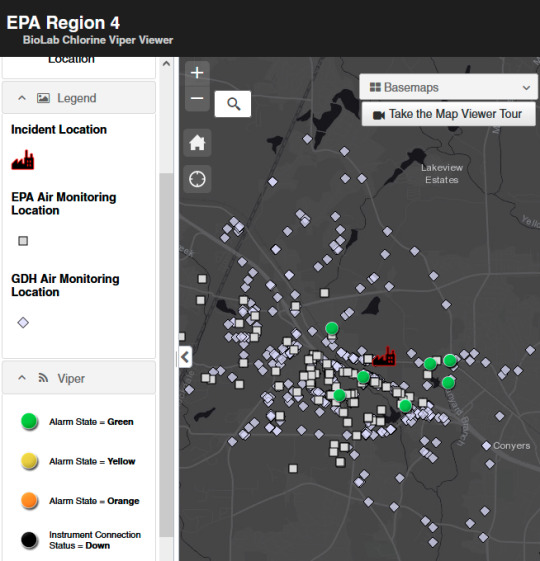Collapse the Viper section chevron

[x=22, y=378]
